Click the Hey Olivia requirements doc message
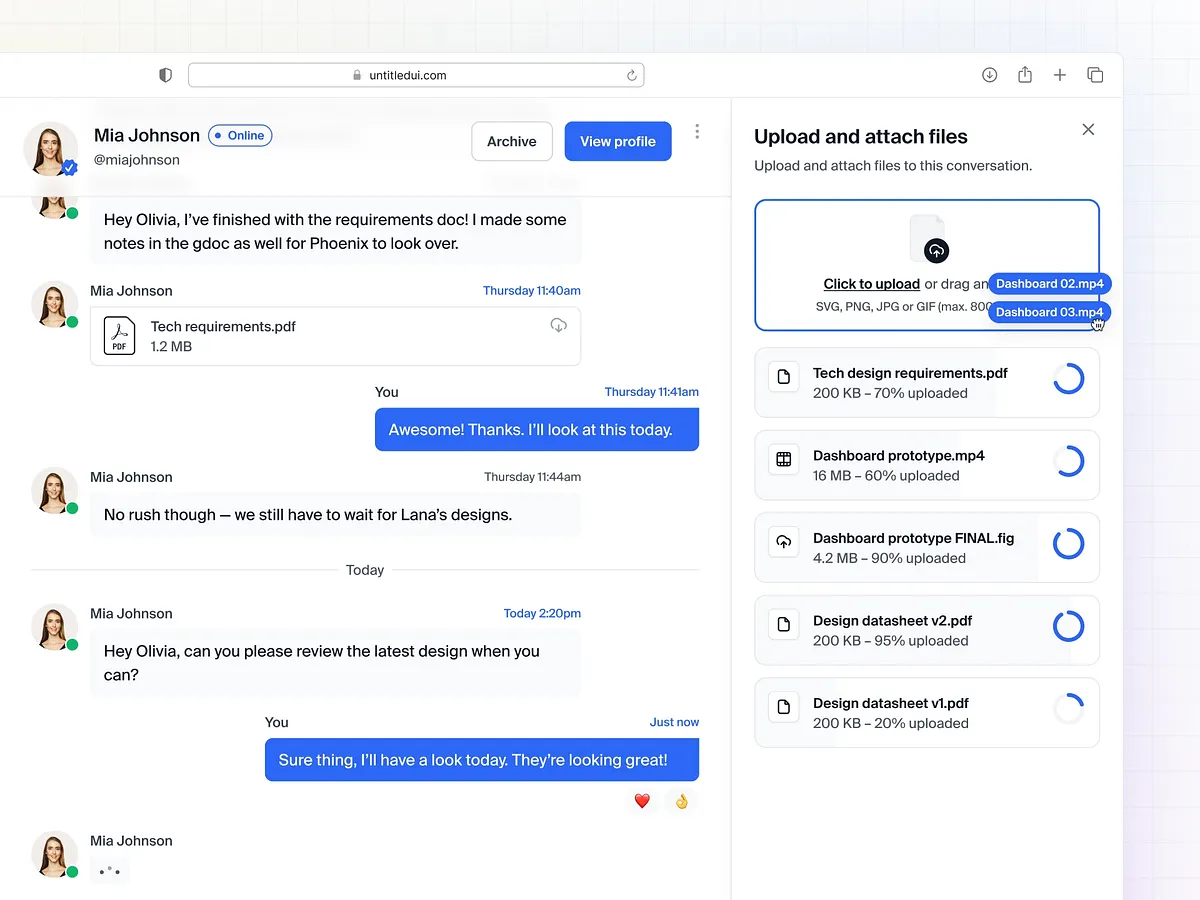The width and height of the screenshot is (1200, 900). click(336, 231)
